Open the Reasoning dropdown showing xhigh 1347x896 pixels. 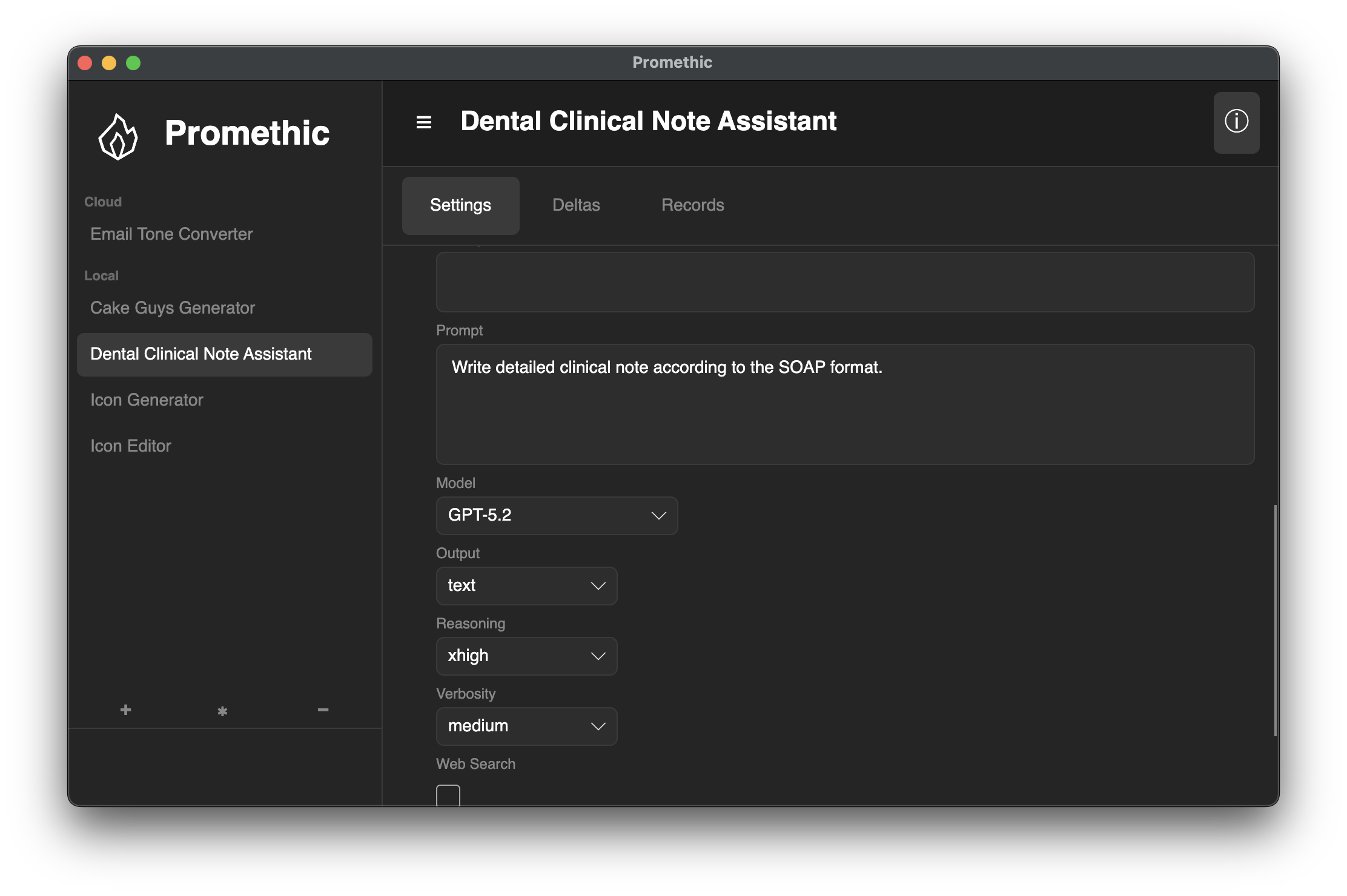coord(526,656)
